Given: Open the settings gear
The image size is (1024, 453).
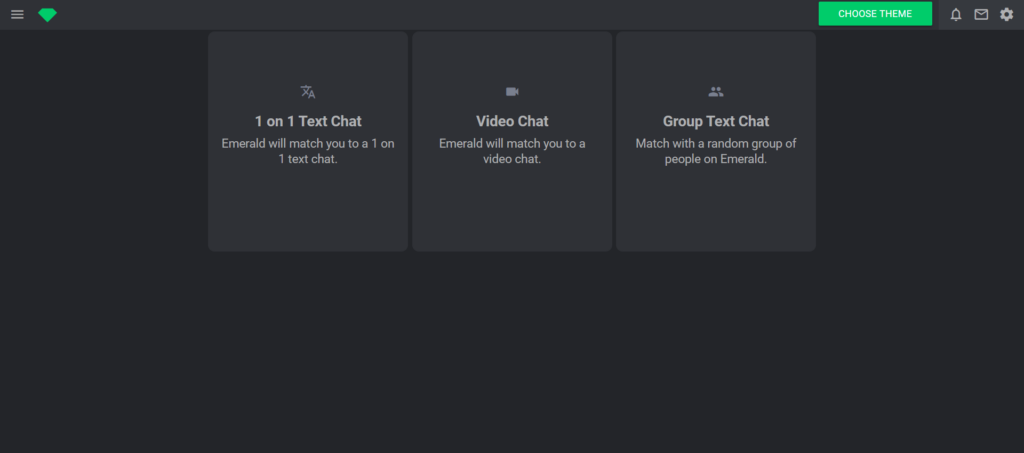Looking at the screenshot, I should [1006, 14].
